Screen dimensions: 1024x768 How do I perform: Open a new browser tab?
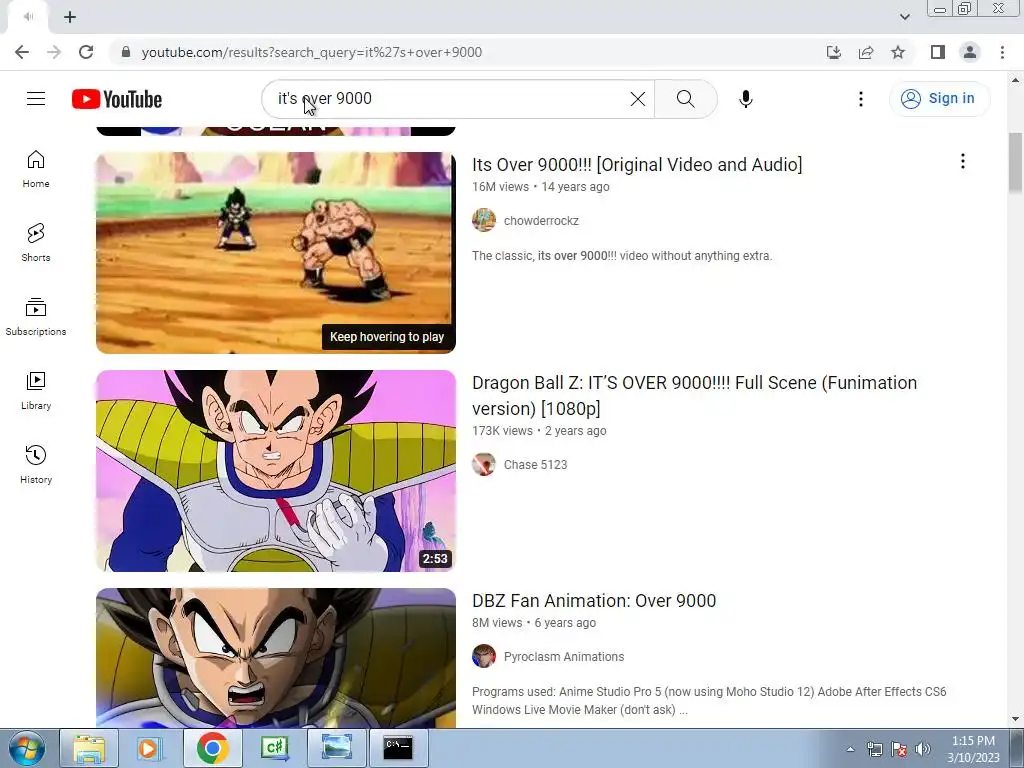(x=70, y=17)
